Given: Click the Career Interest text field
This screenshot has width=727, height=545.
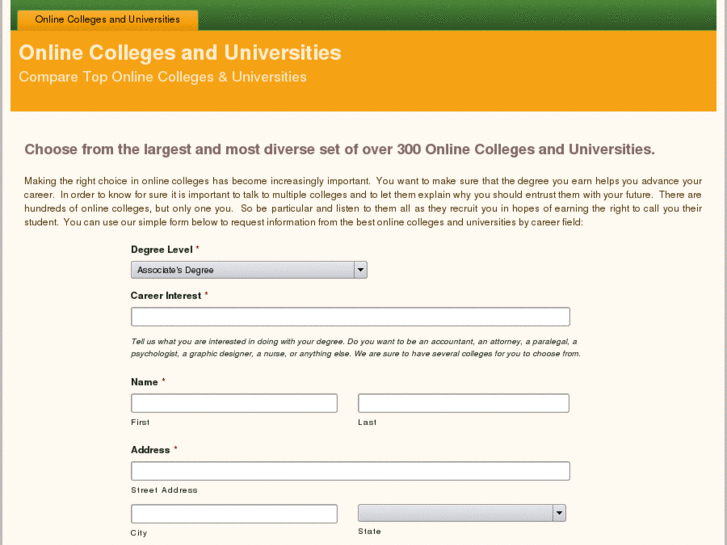Looking at the screenshot, I should tap(350, 317).
